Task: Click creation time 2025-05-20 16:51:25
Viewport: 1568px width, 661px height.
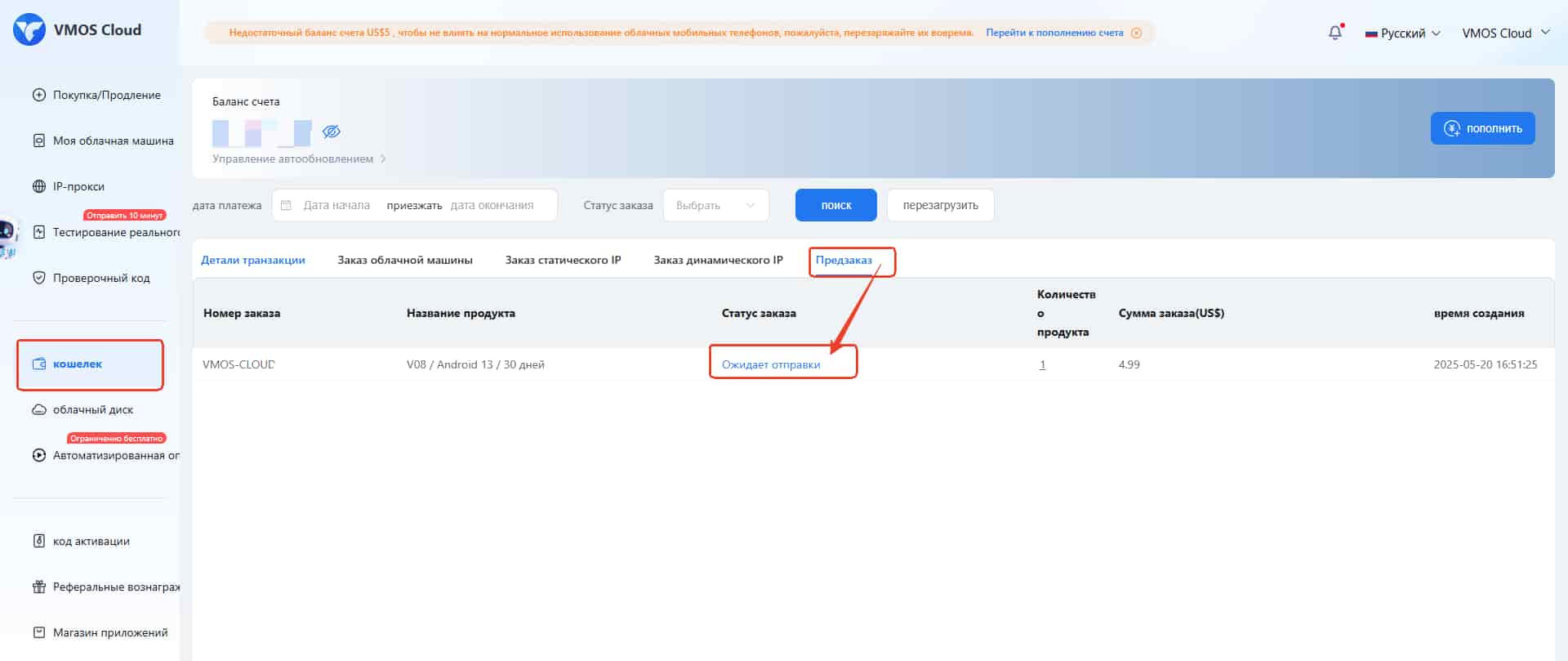Action: tap(1486, 364)
